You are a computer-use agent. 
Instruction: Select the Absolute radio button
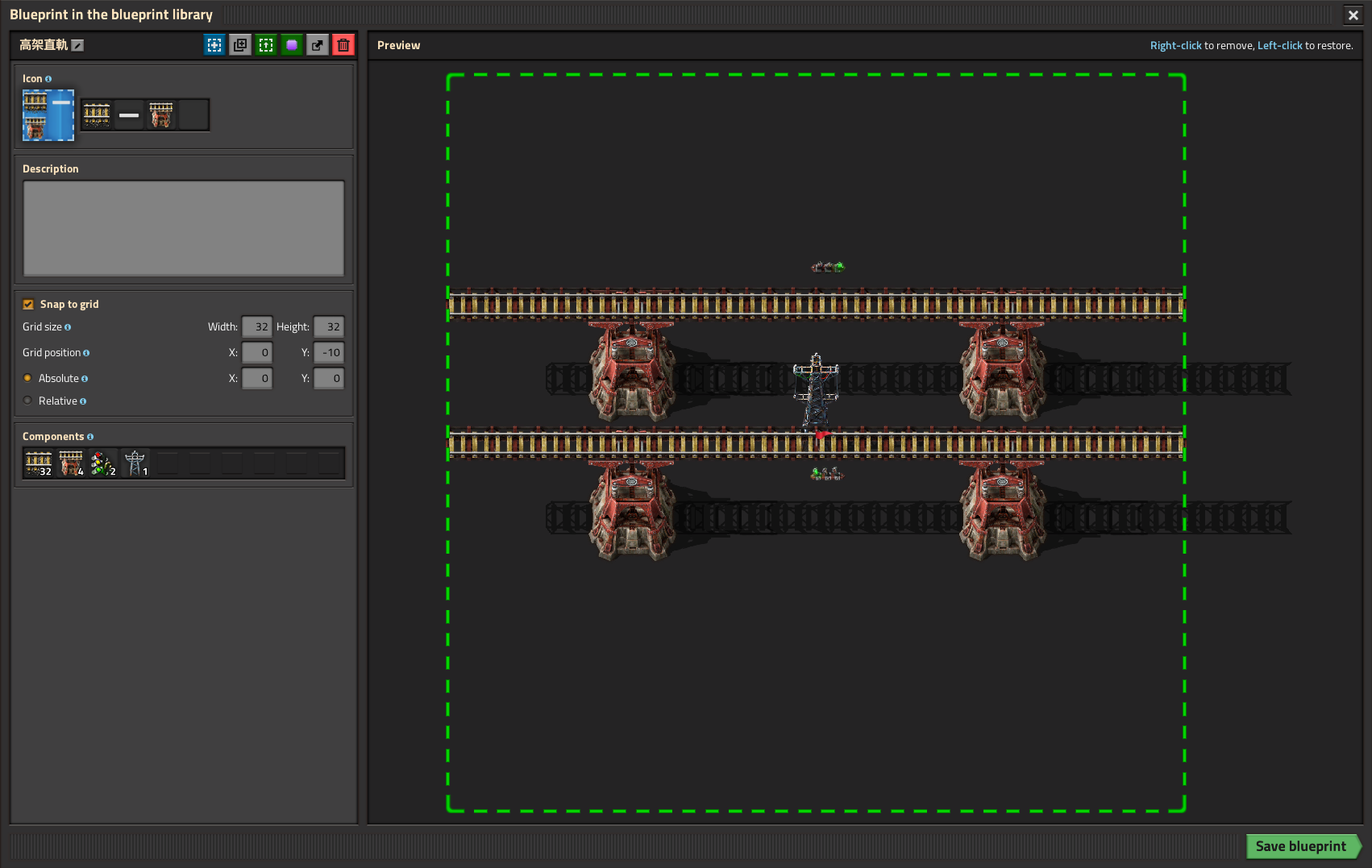[27, 378]
